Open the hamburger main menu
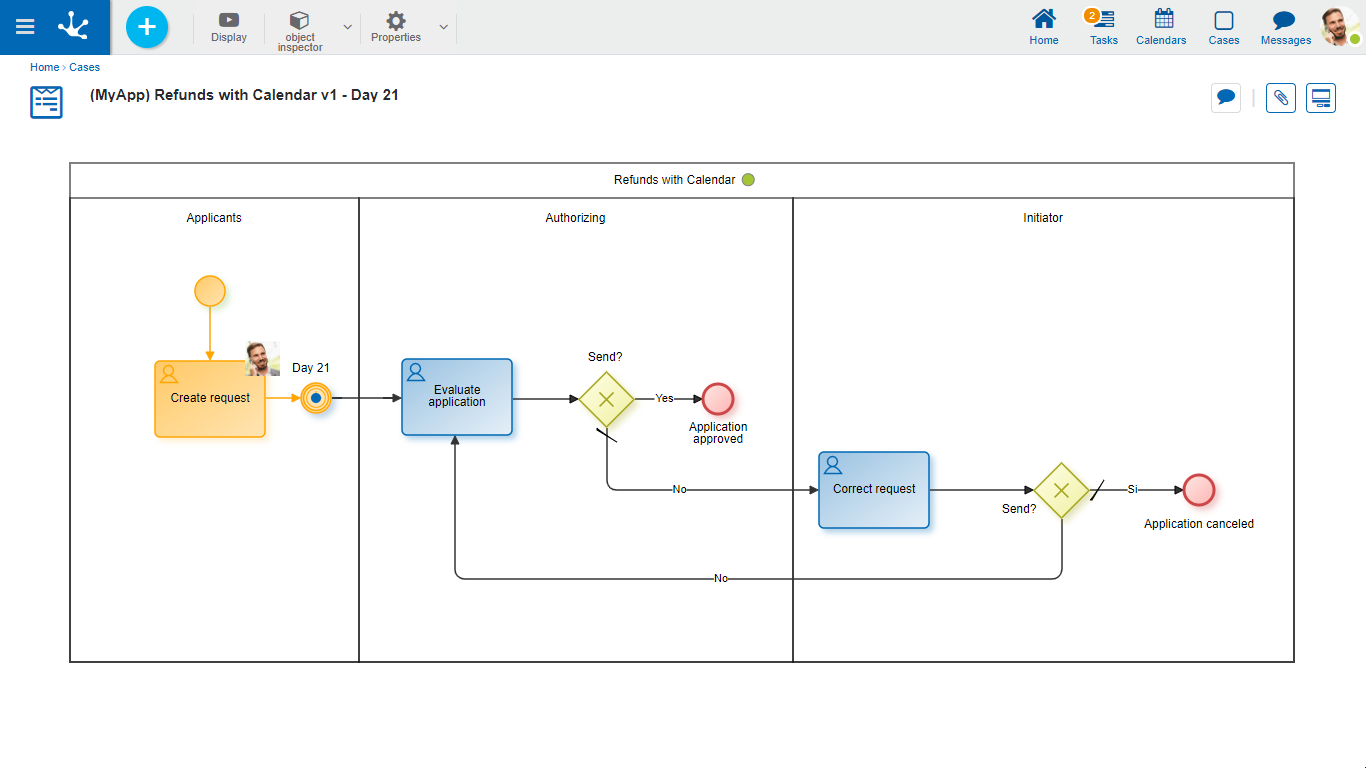Viewport: 1366px width, 768px height. 25,27
